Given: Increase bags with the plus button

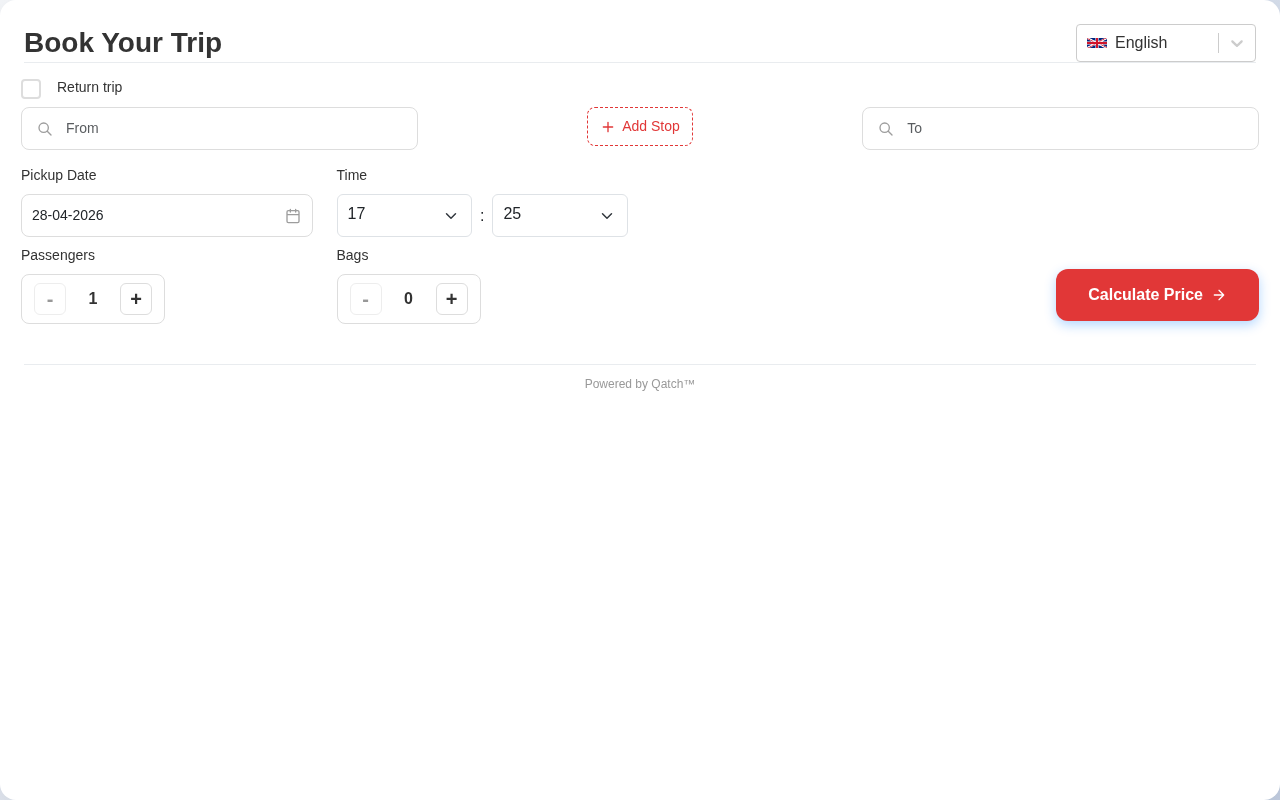Looking at the screenshot, I should click(x=452, y=299).
